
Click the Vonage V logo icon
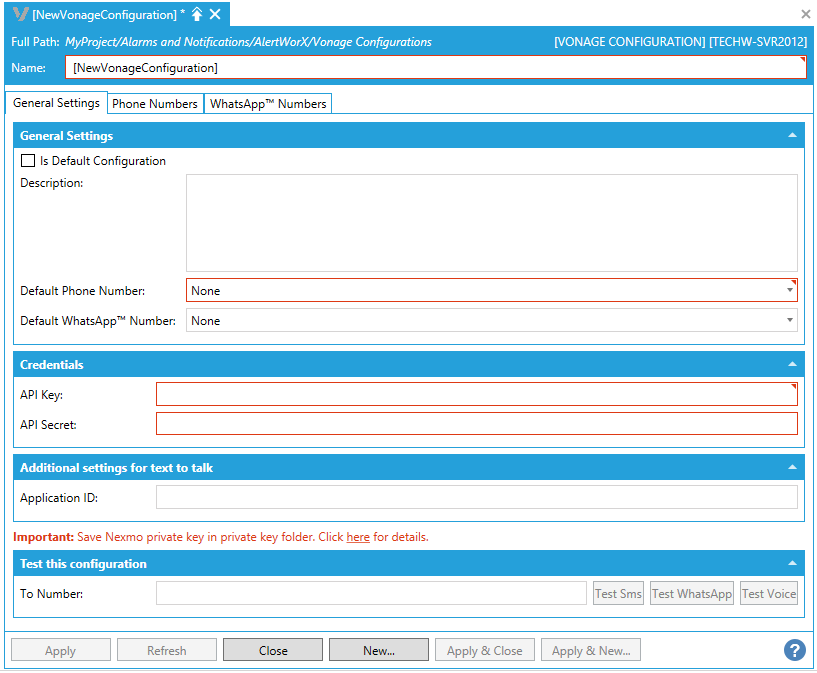(20, 14)
